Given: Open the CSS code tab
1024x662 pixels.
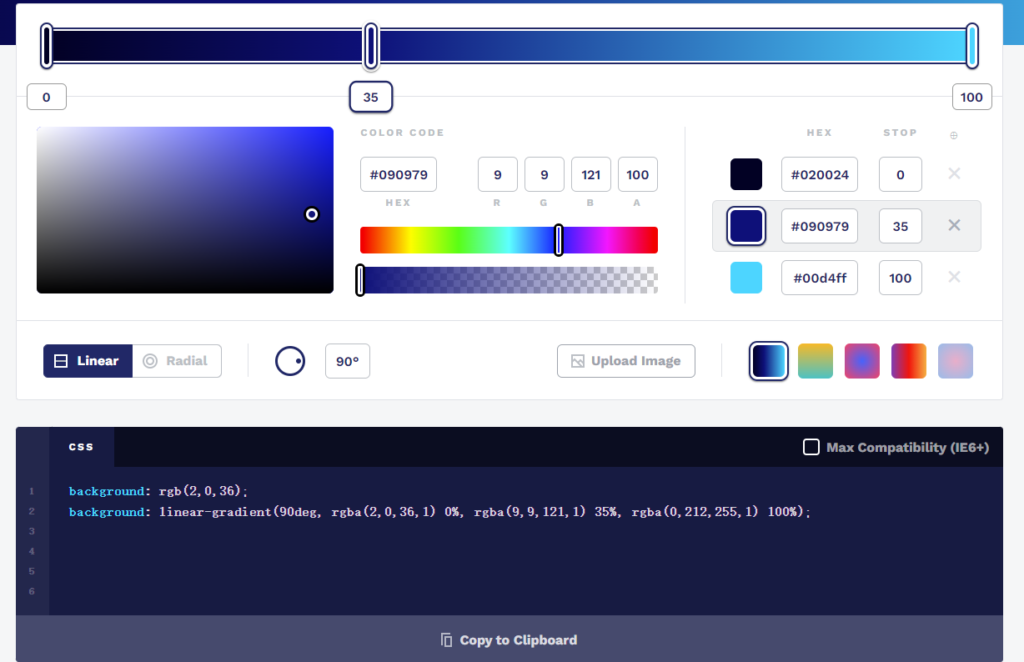Looking at the screenshot, I should click(81, 447).
